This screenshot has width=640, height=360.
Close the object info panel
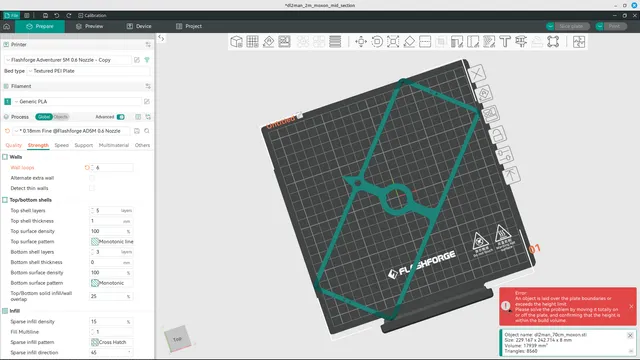(630, 336)
